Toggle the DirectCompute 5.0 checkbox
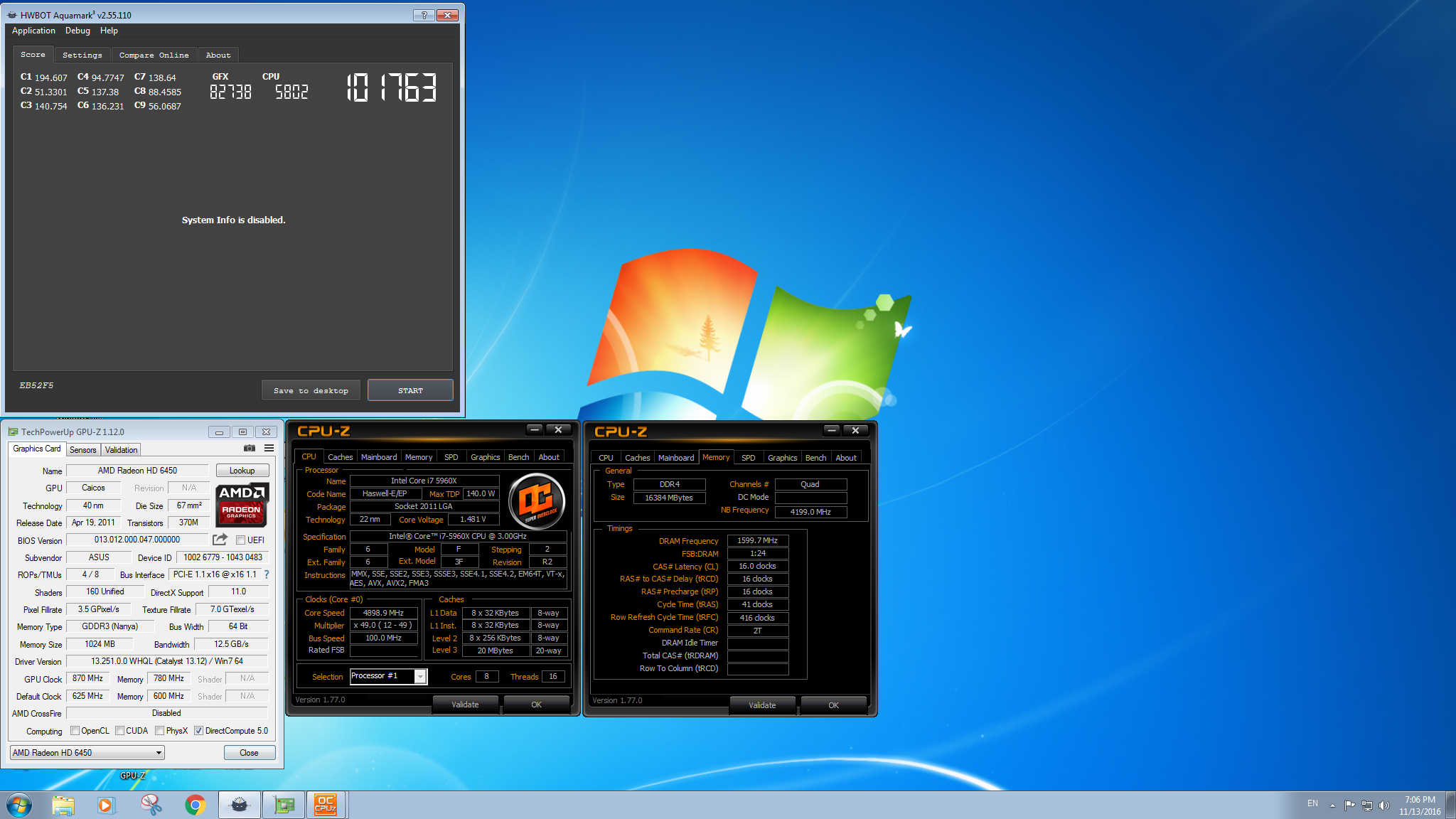1456x819 pixels. click(x=199, y=731)
